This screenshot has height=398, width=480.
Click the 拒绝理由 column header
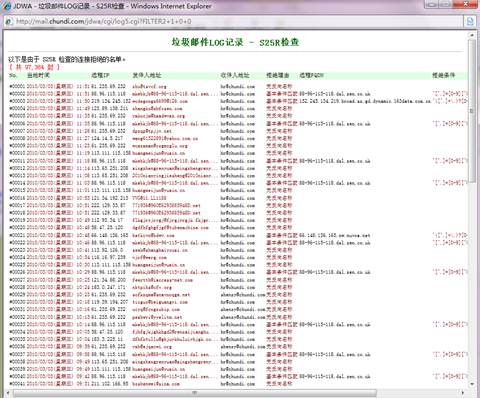277,75
